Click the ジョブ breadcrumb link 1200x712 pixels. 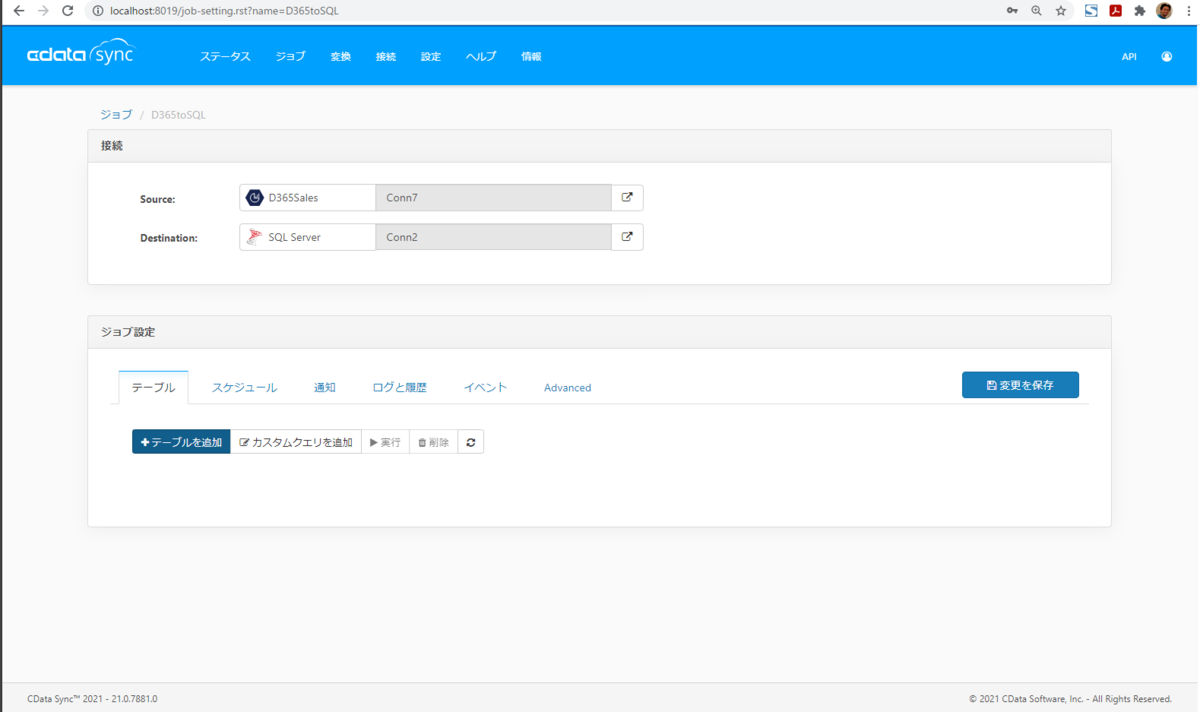point(116,115)
